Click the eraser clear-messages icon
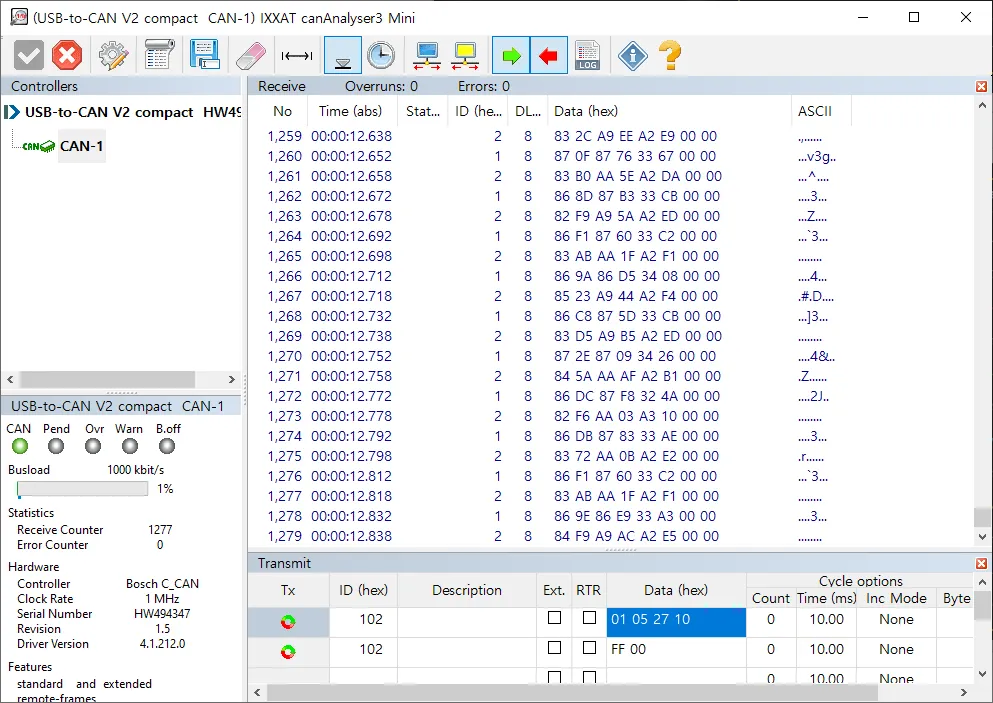Screen dimensions: 993x703 click(249, 55)
